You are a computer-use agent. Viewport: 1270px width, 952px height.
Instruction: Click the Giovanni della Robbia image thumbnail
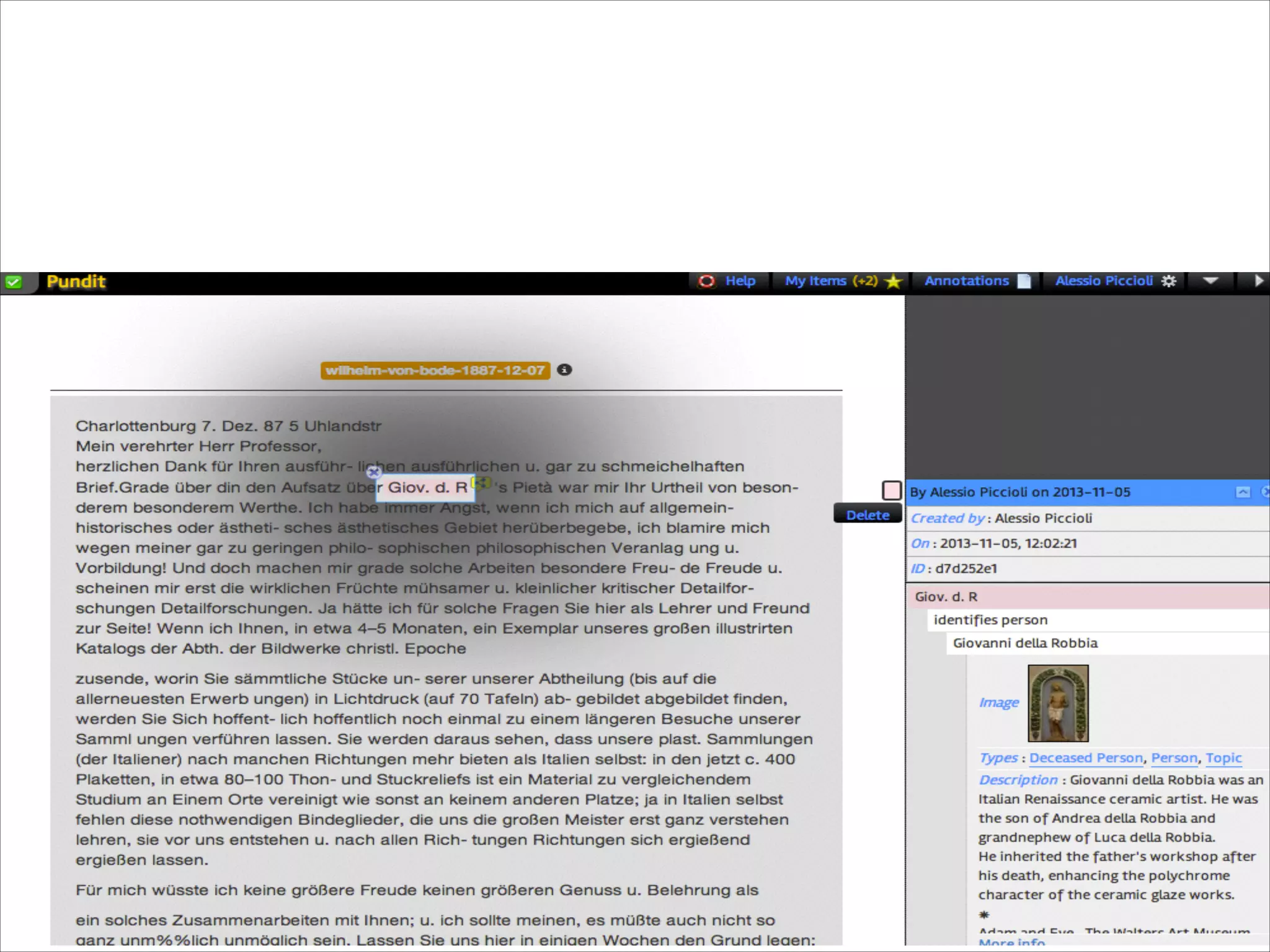coord(1058,703)
